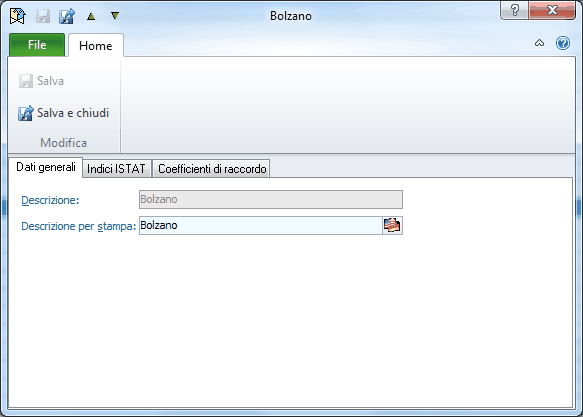Select the Home ribbon tab
This screenshot has width=583, height=417.
tap(96, 46)
